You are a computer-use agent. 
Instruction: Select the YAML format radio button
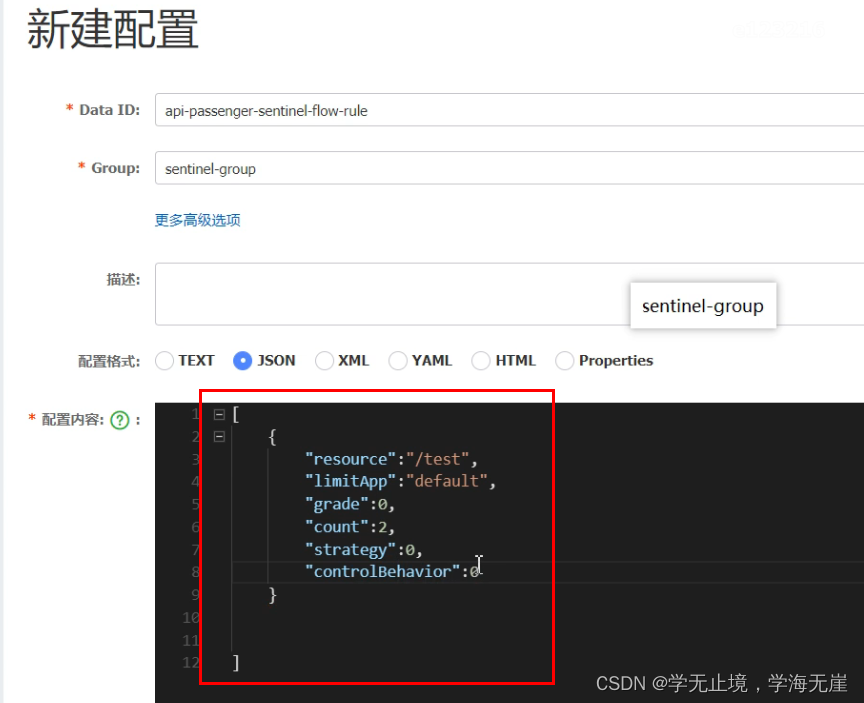pyautogui.click(x=397, y=360)
